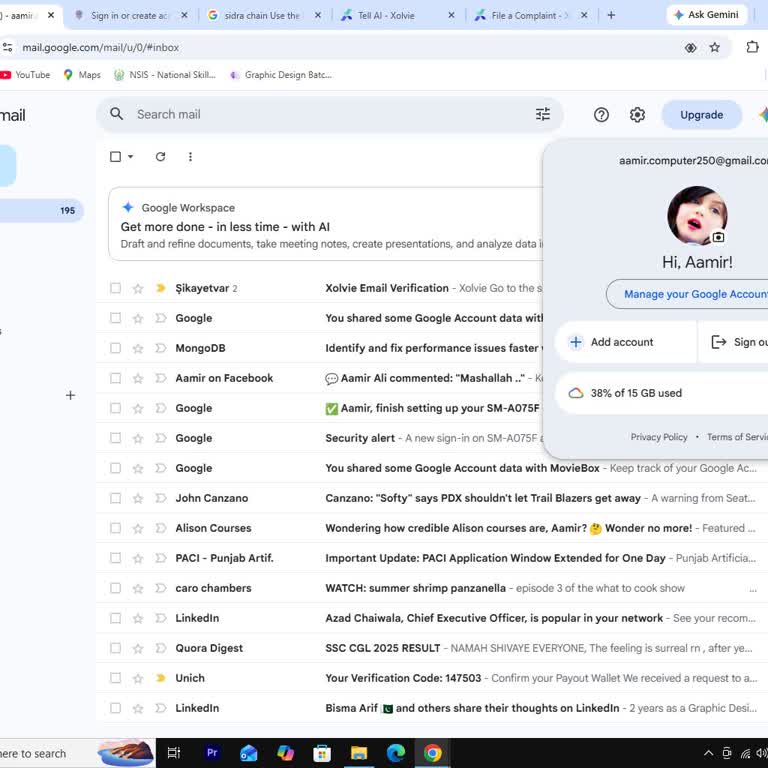768x768 pixels.
Task: Open Chrome extensions puzzle icon
Action: 752,47
